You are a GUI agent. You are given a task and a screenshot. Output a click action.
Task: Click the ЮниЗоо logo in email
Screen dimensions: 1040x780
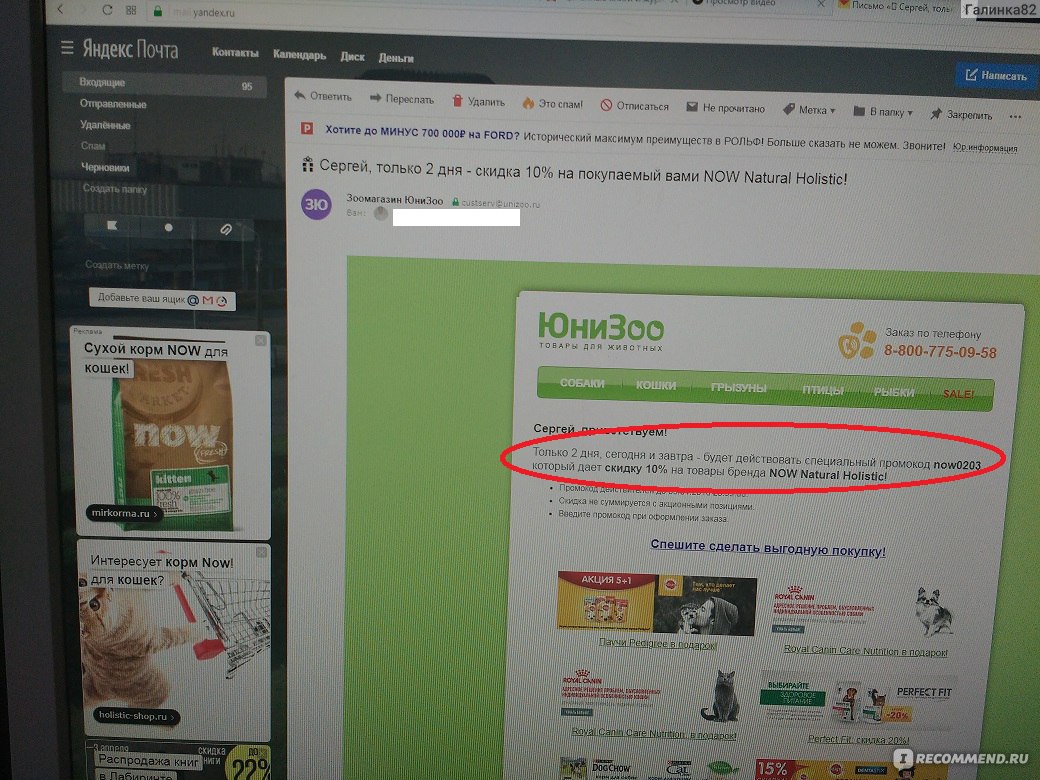(x=600, y=330)
